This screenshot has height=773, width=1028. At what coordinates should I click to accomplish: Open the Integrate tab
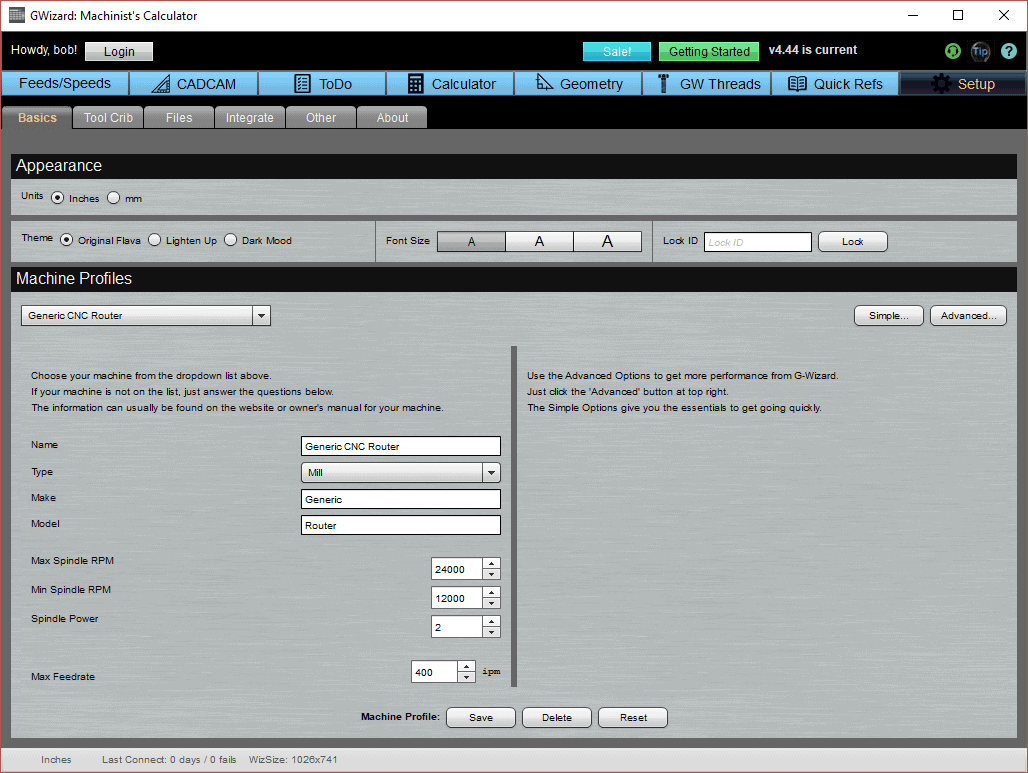click(x=249, y=117)
